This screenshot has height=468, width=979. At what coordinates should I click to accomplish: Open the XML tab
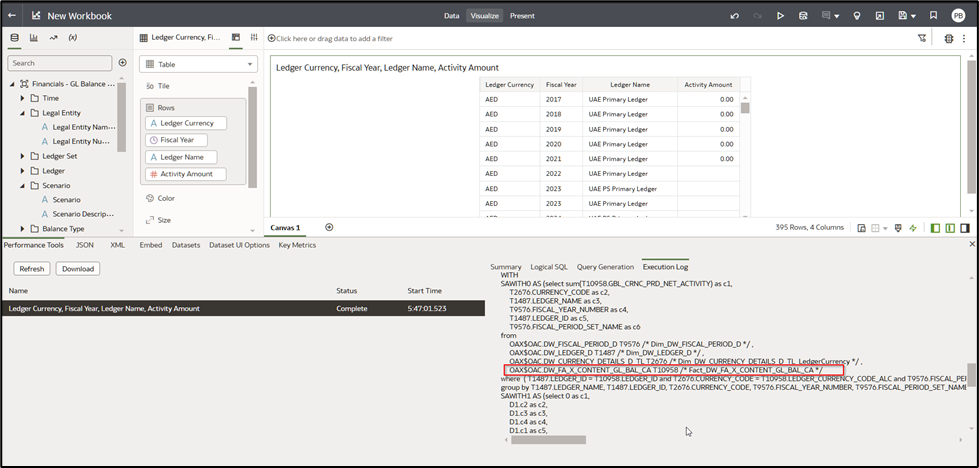pyautogui.click(x=117, y=245)
